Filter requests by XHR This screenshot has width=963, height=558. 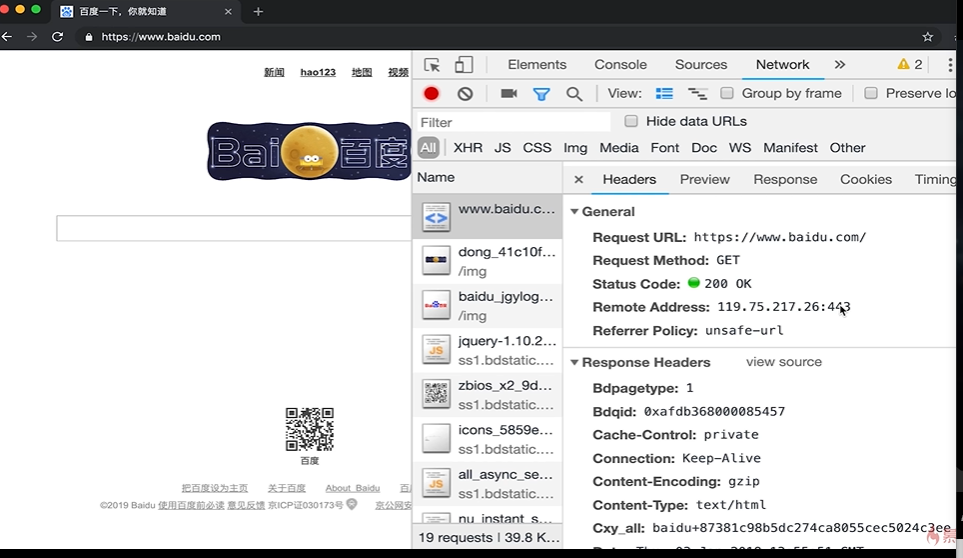[x=467, y=147]
